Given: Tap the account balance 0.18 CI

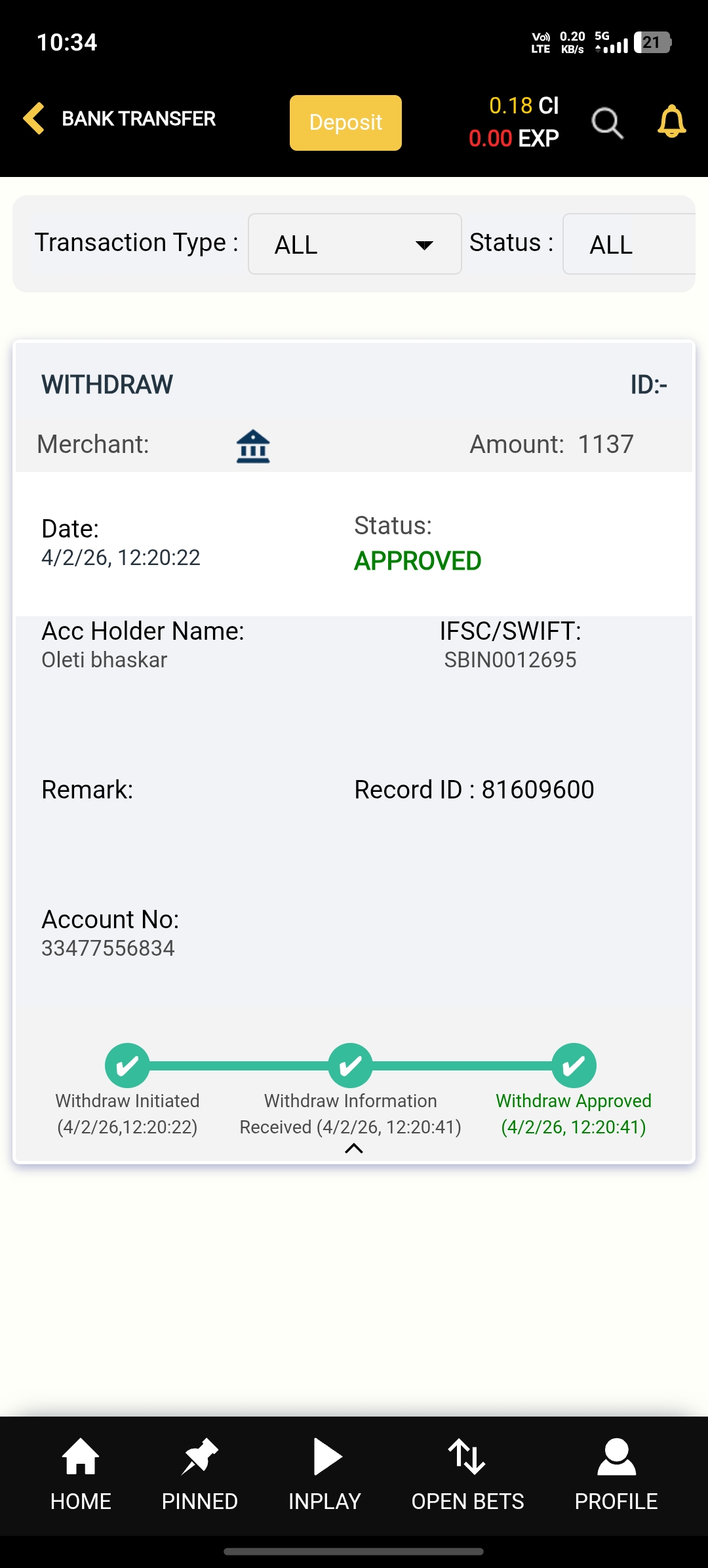Looking at the screenshot, I should pos(523,106).
